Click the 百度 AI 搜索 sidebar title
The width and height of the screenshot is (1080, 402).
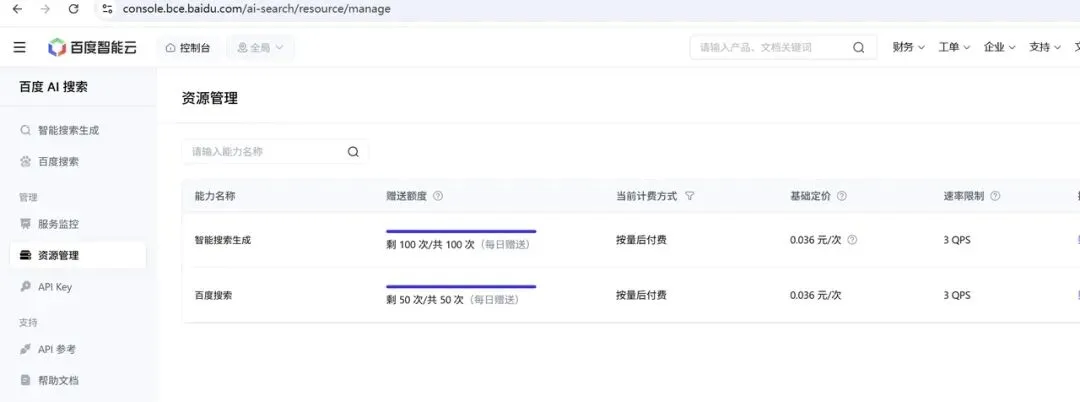tap(53, 87)
